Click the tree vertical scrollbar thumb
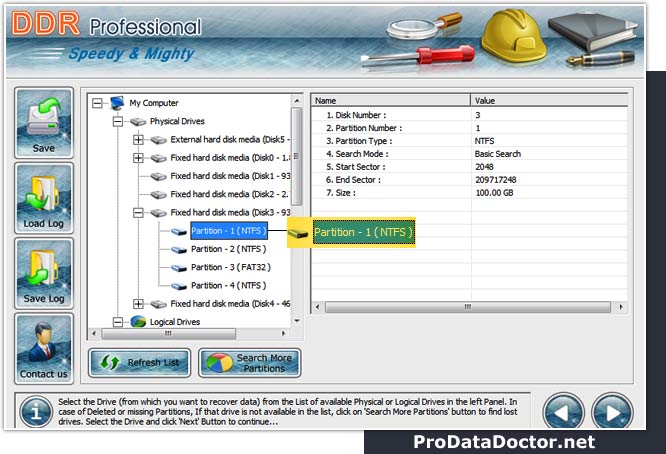The height and width of the screenshot is (454, 666). click(x=297, y=156)
